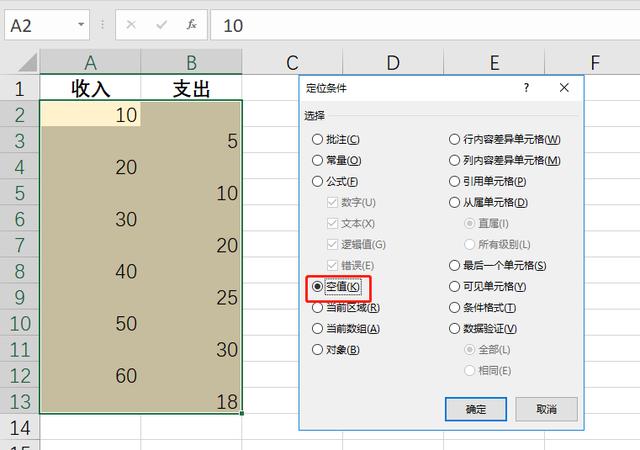Select the 全部(L) radio option

click(x=487, y=350)
